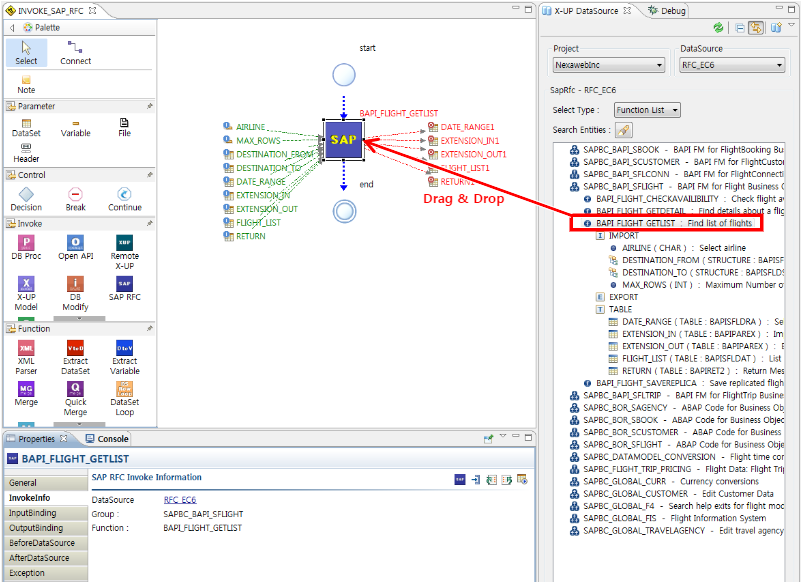Click the Decision control tool

(x=27, y=198)
